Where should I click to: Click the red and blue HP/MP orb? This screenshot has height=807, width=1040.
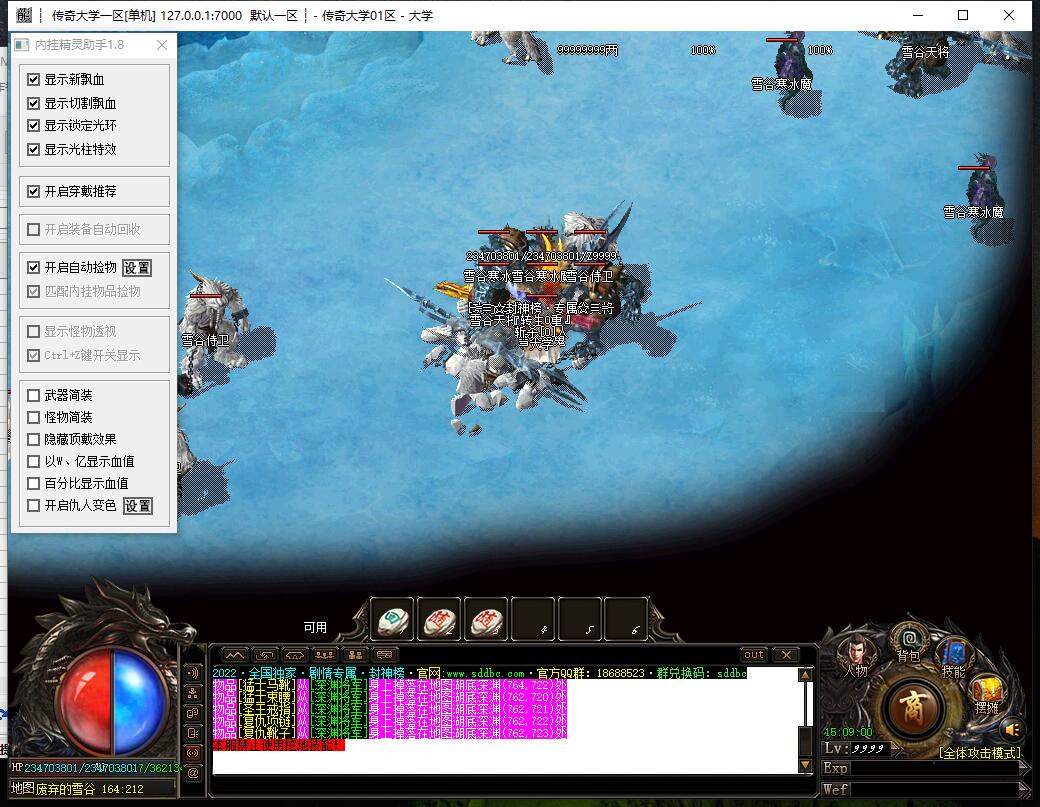(x=111, y=702)
